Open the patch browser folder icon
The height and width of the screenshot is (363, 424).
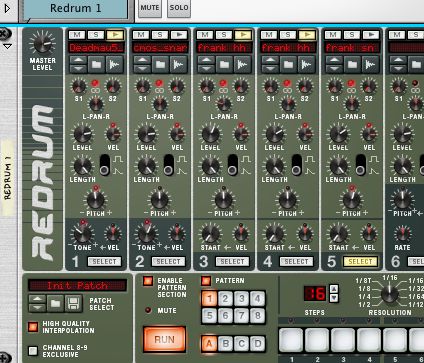coord(55,303)
